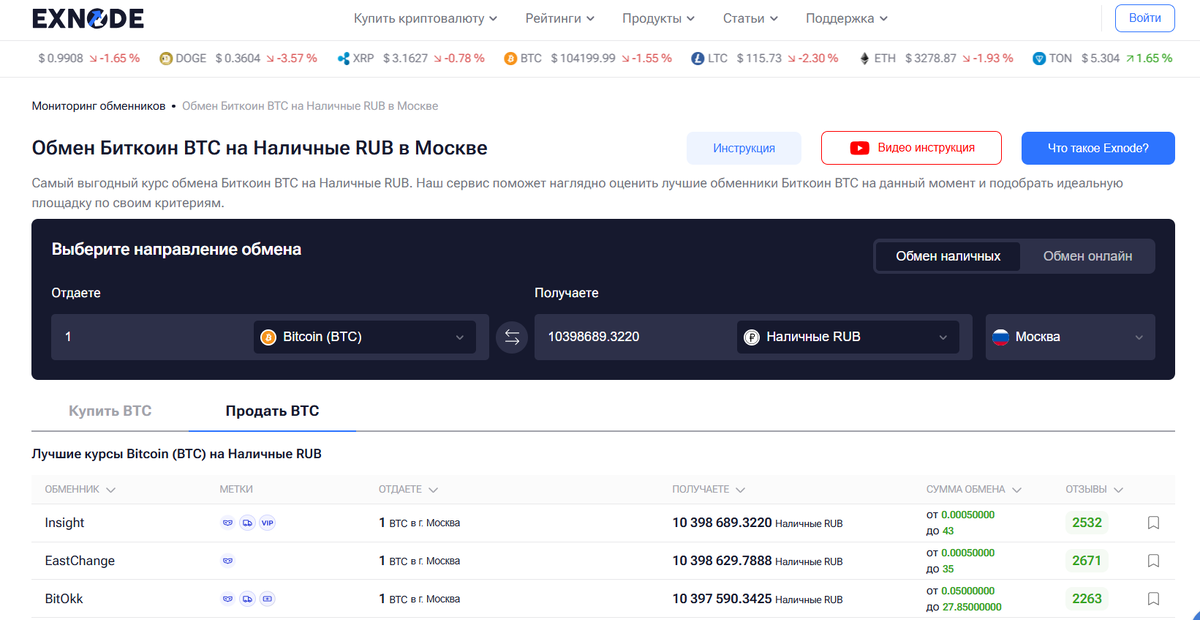This screenshot has height=620, width=1200.
Task: Expand the Рейтинги menu
Action: tap(559, 18)
